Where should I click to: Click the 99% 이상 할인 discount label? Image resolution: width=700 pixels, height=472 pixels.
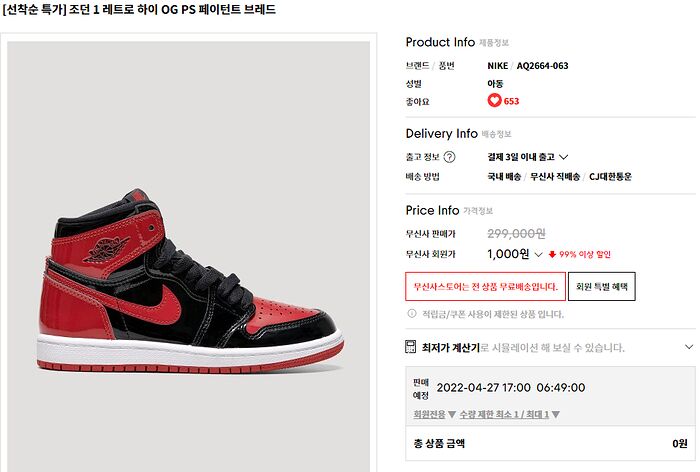pyautogui.click(x=584, y=255)
